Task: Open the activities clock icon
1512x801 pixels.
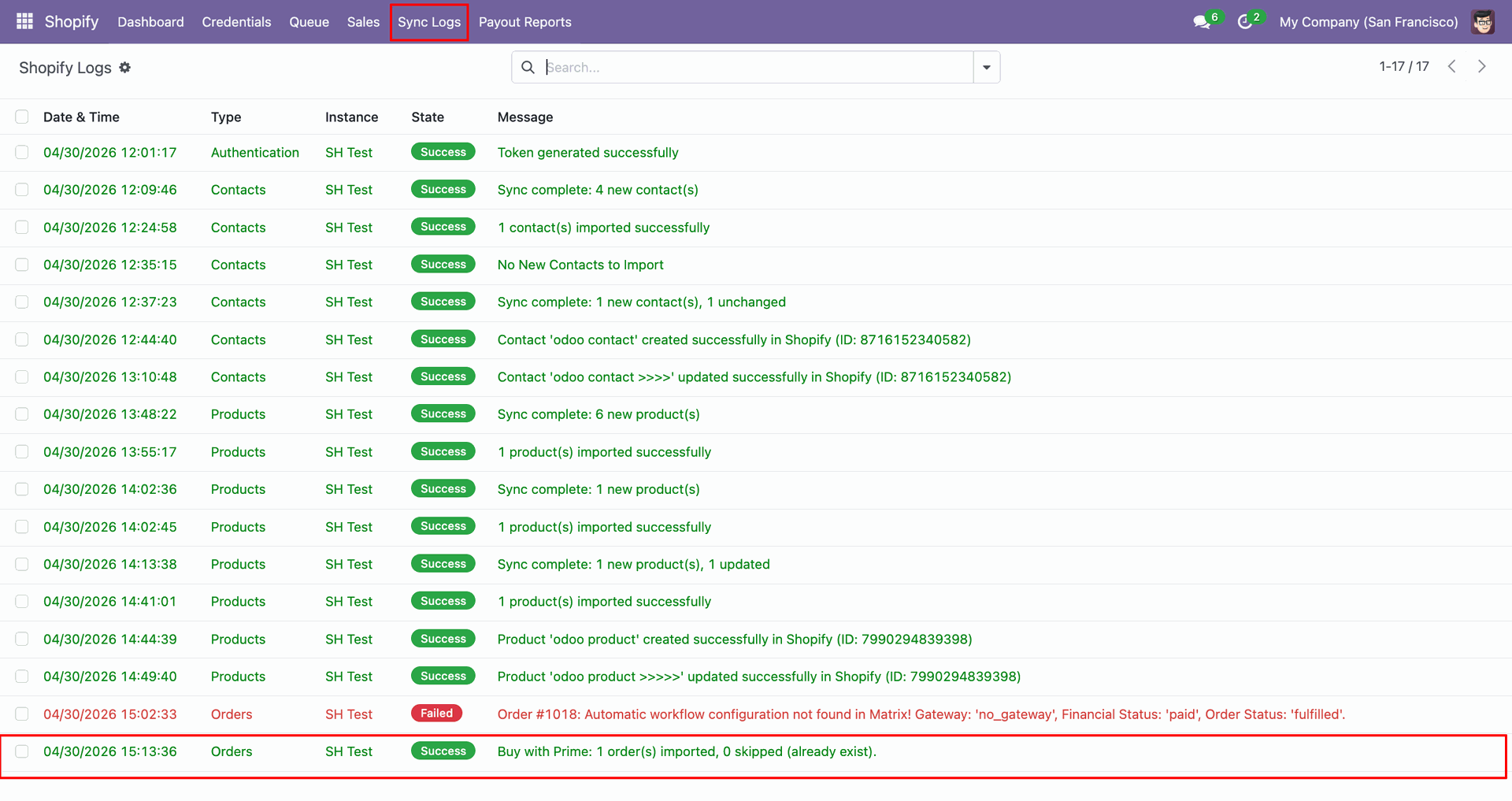Action: coord(1245,22)
